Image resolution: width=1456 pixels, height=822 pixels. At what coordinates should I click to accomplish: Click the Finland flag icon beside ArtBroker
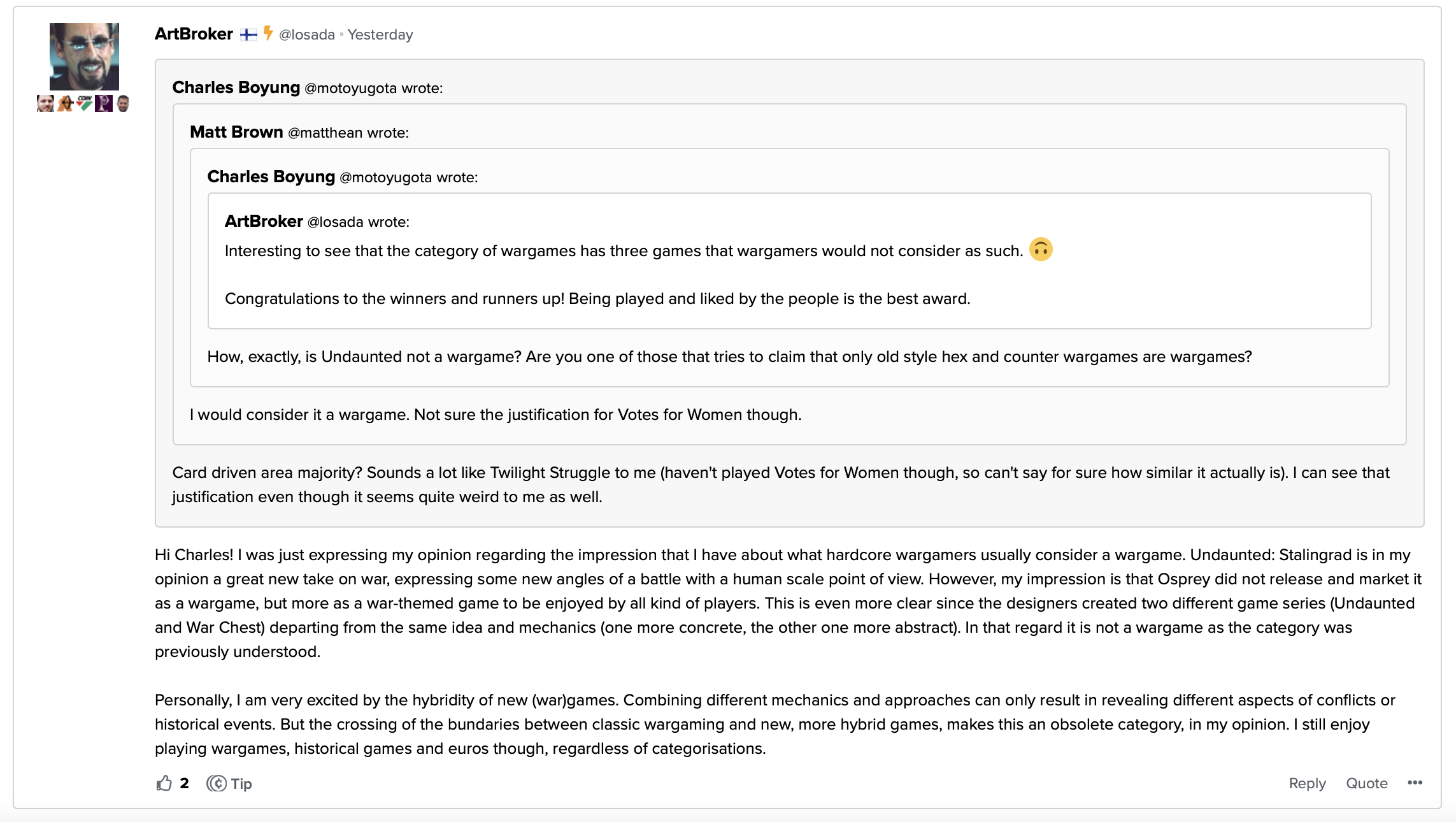coord(248,34)
